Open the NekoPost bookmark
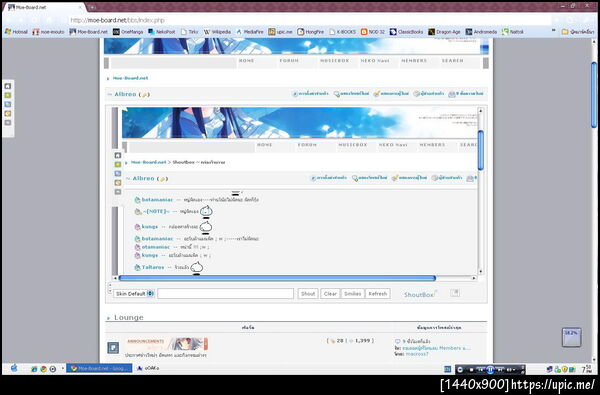600x395 pixels. (x=162, y=32)
